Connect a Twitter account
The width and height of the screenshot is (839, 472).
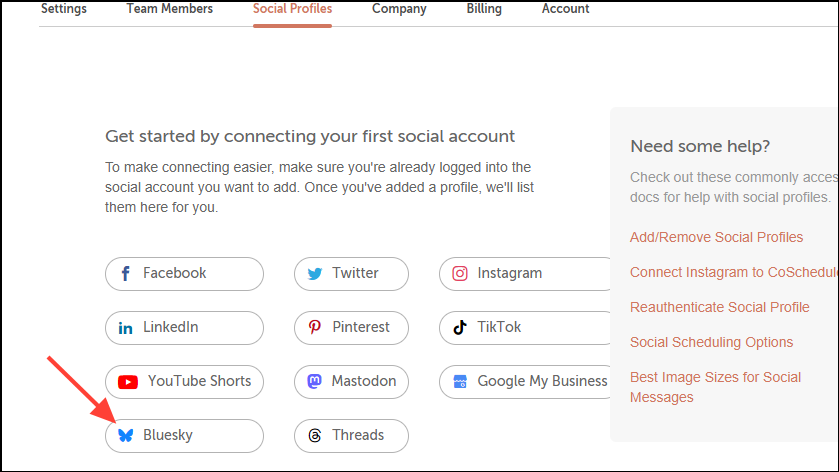pyautogui.click(x=351, y=274)
